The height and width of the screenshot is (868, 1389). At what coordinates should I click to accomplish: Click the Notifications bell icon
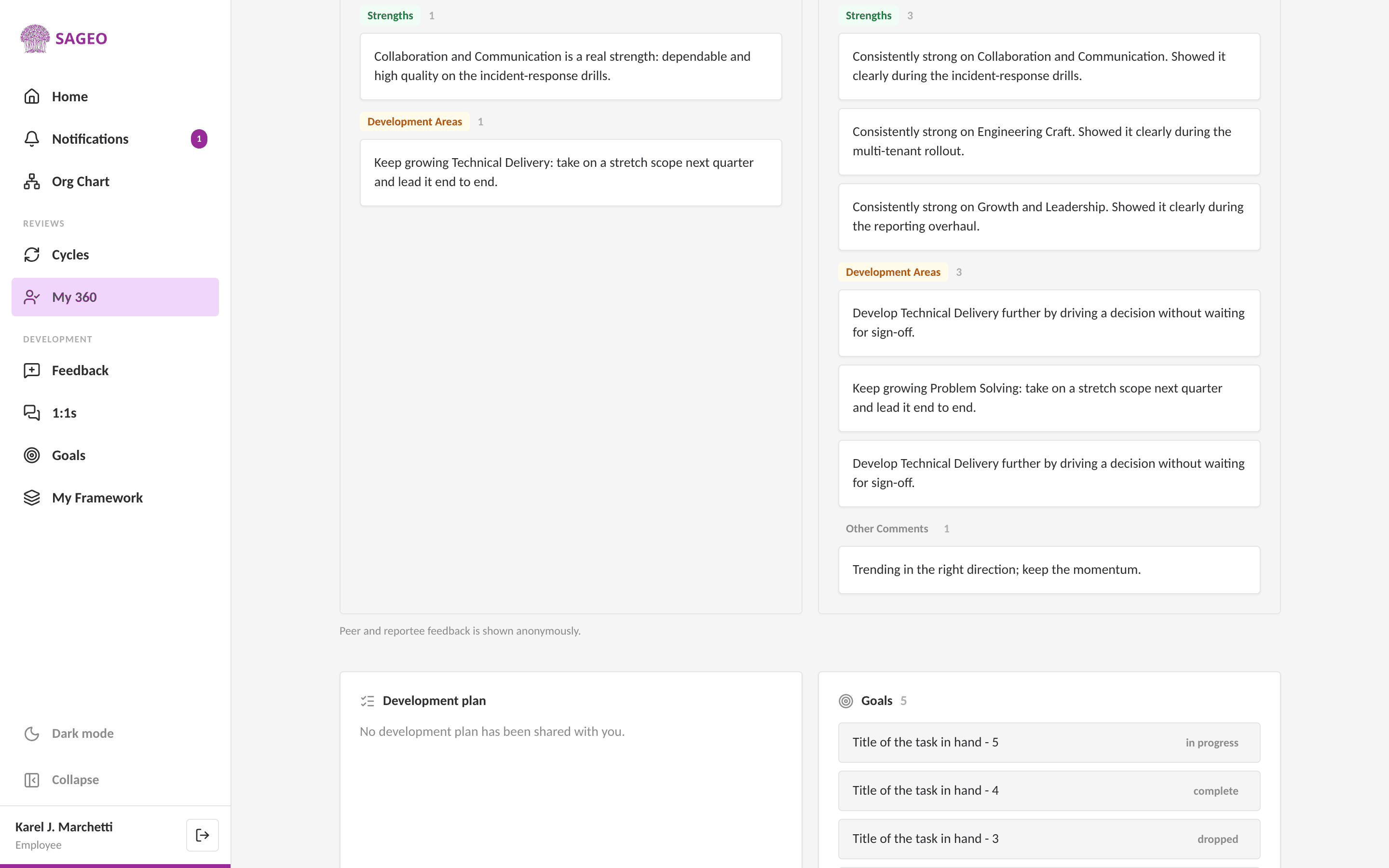tap(31, 139)
